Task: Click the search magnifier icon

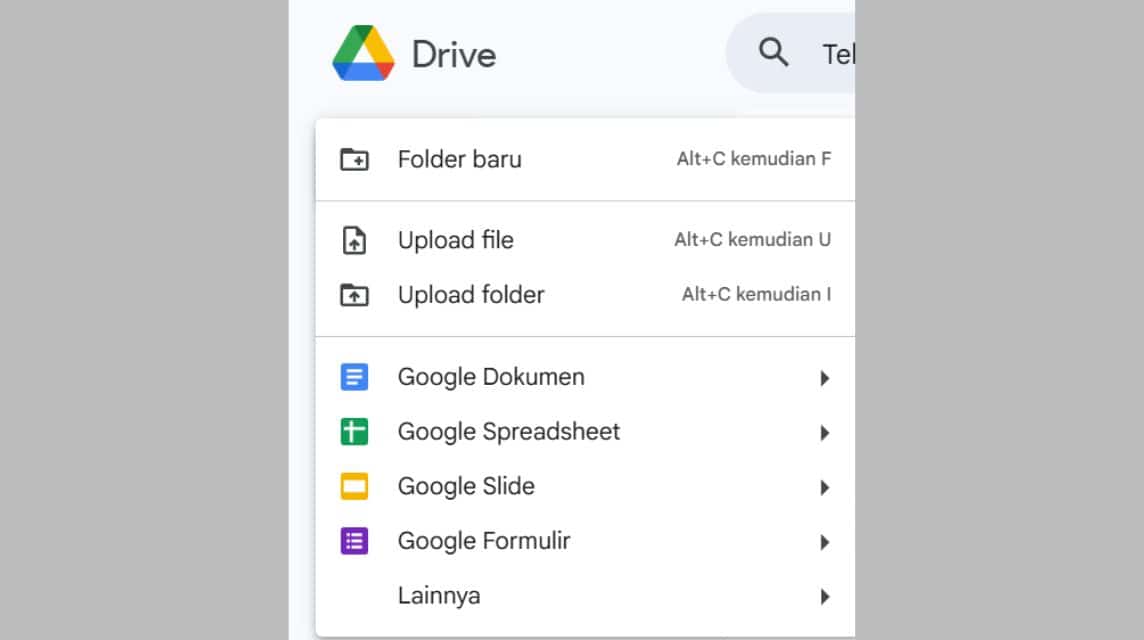Action: [773, 53]
